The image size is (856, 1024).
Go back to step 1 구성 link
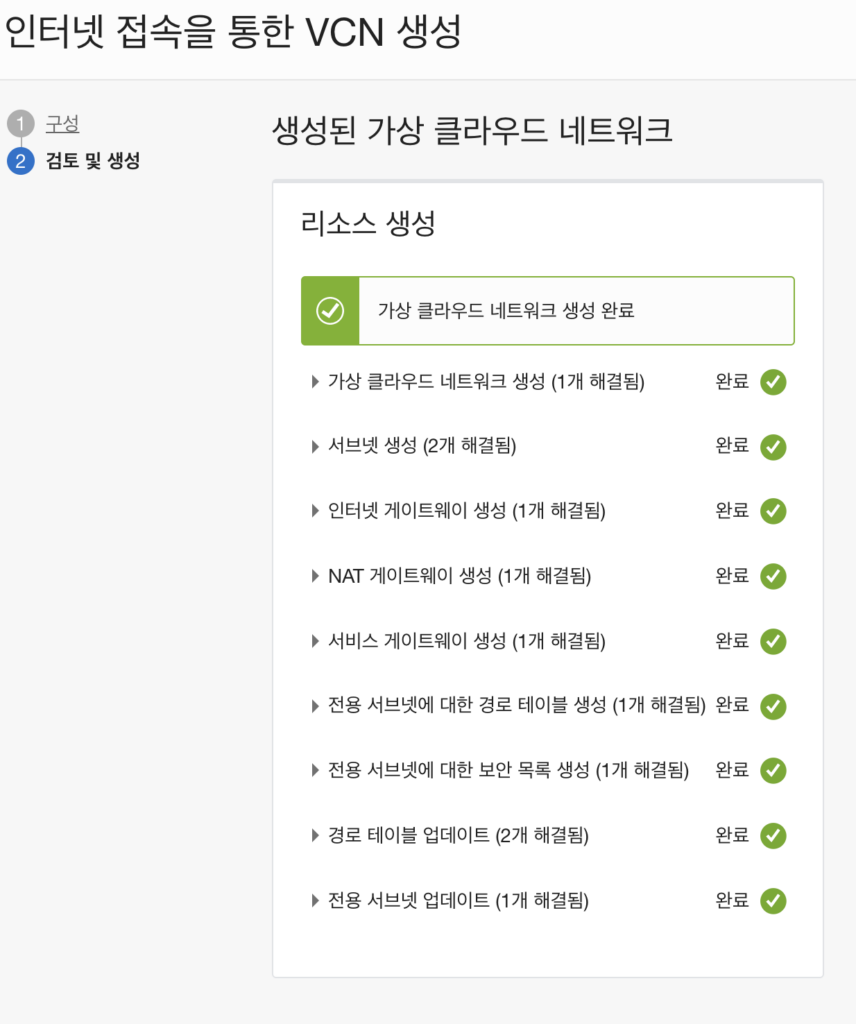(62, 123)
